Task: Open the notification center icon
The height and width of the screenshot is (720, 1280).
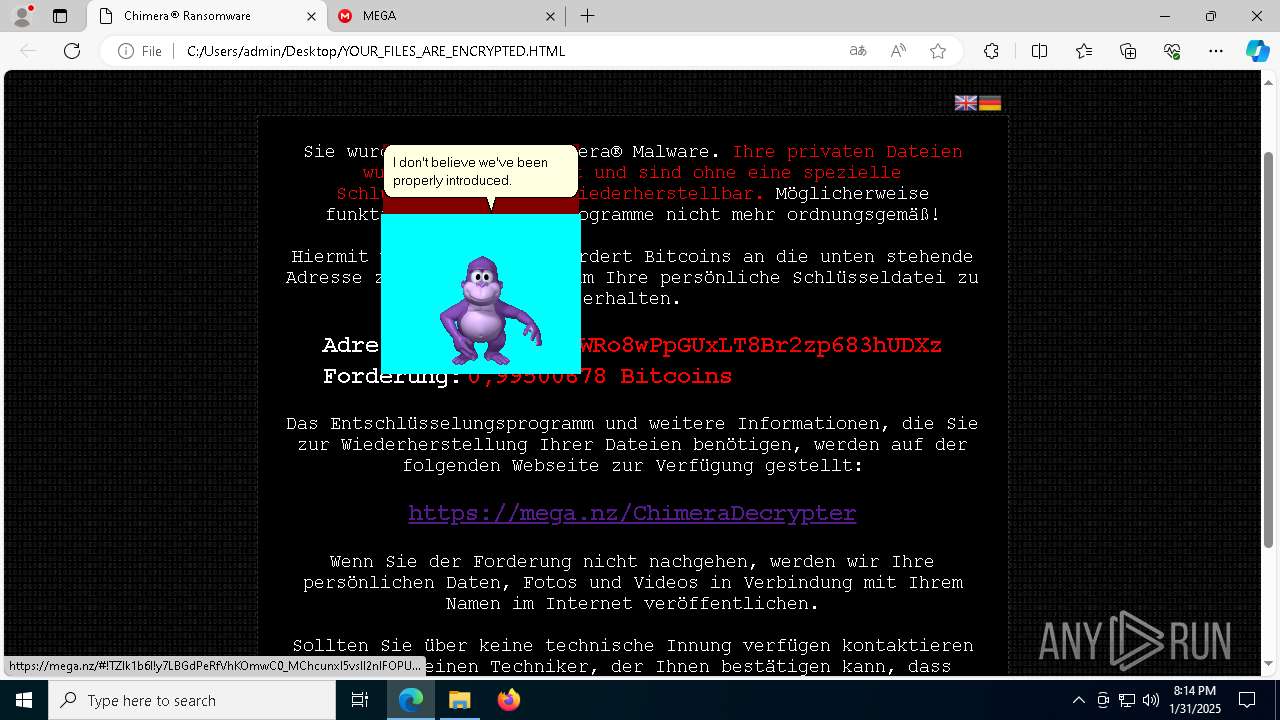Action: (1247, 700)
